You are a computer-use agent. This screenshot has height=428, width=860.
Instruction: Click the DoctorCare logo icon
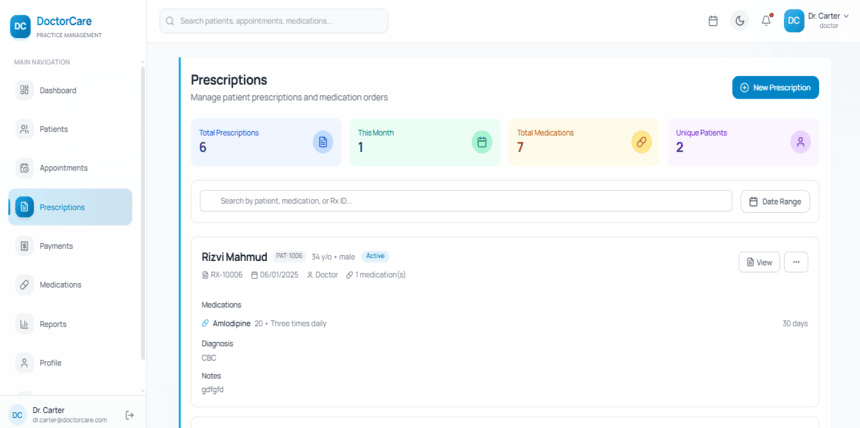(x=20, y=26)
